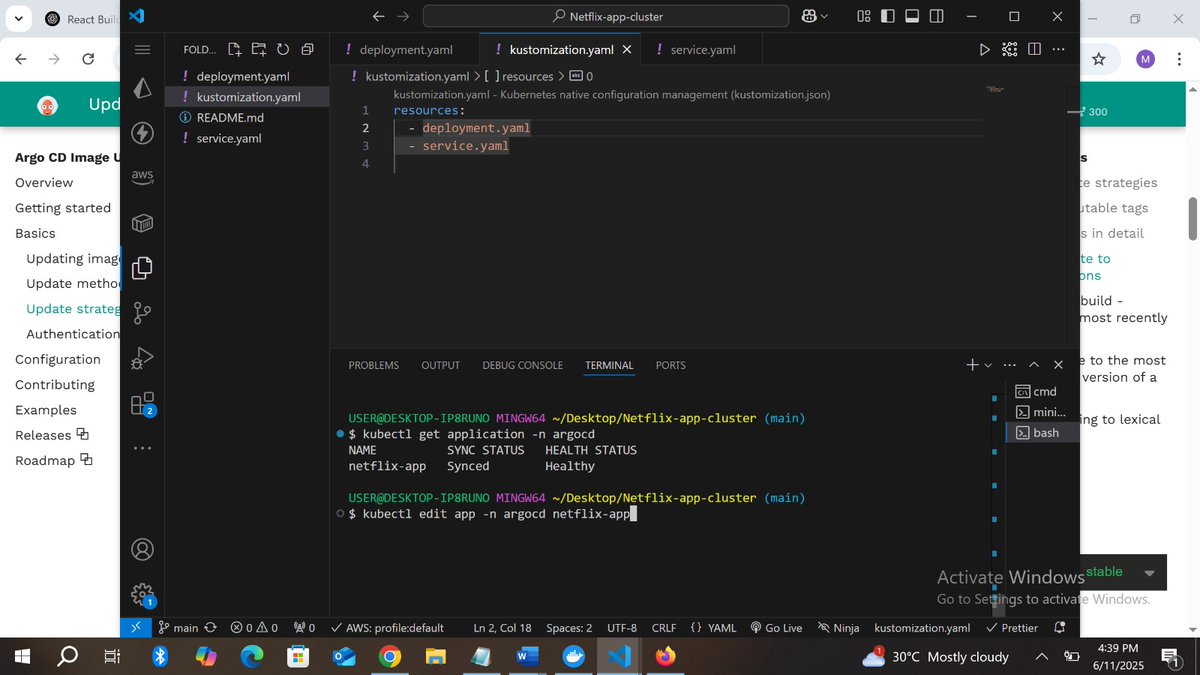Viewport: 1200px width, 675px height.
Task: Toggle the secondary side bar visibility
Action: tap(936, 16)
